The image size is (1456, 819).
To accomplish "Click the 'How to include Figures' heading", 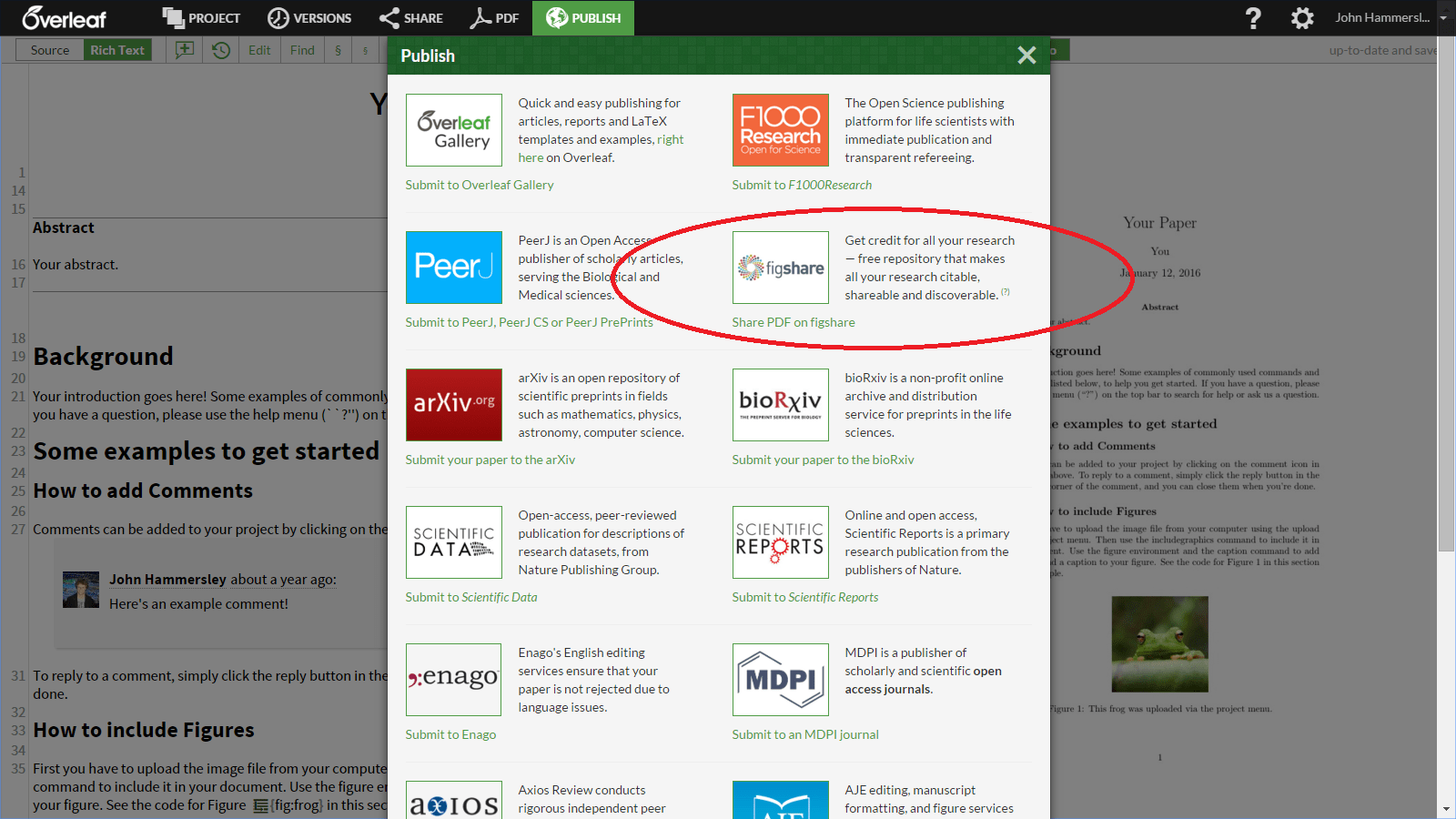I will (x=144, y=730).
